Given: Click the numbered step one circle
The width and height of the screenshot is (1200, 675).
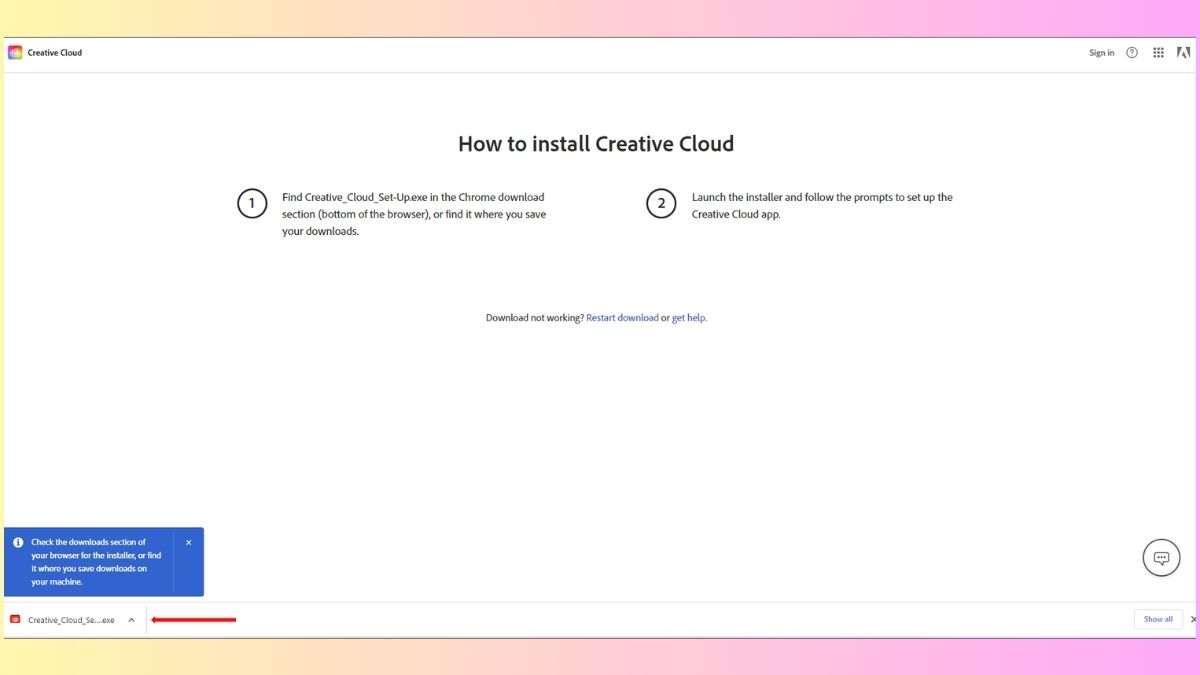Looking at the screenshot, I should point(251,203).
